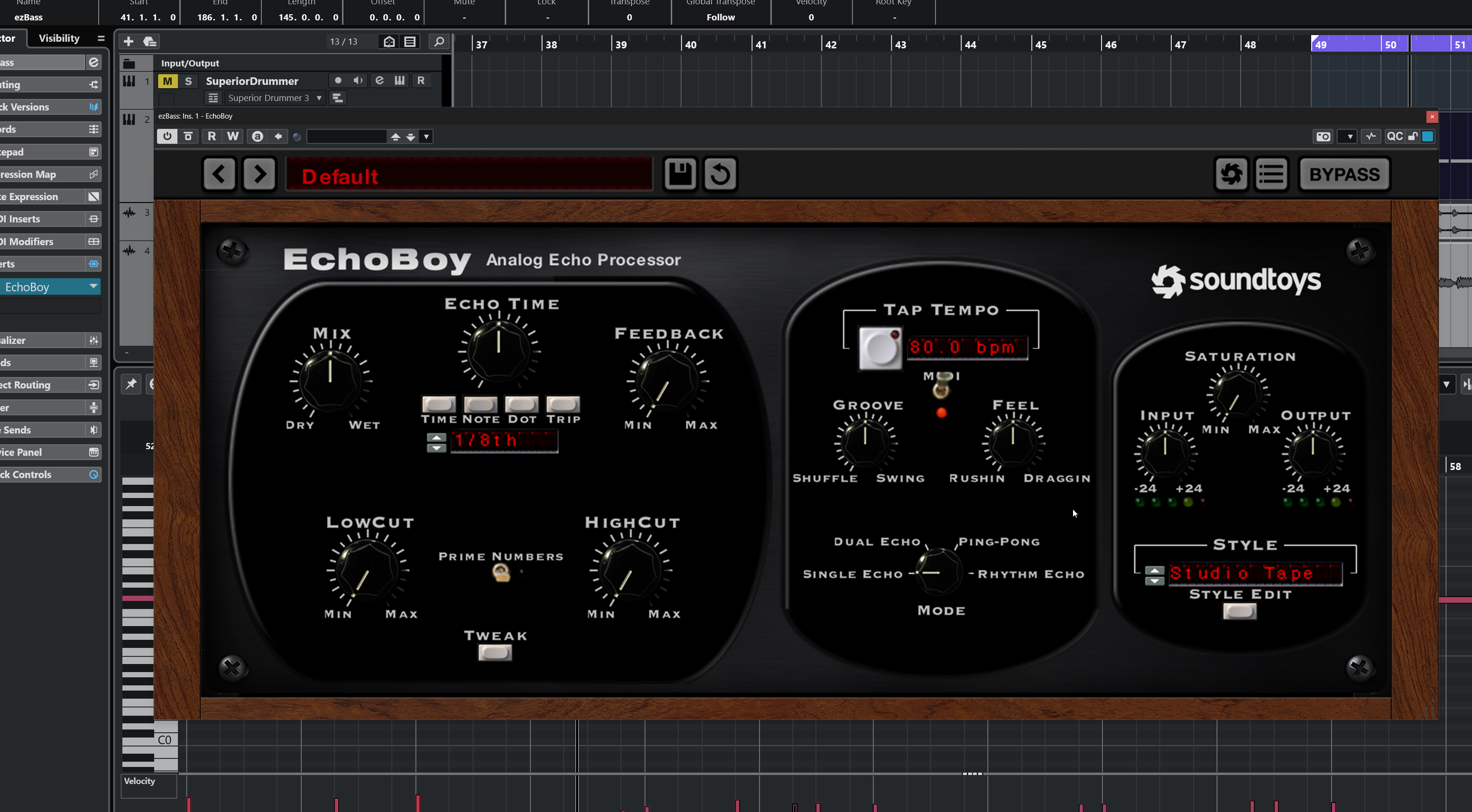Expand the MIDI Inserts inspector section
Screen dimensions: 1472x812
click(x=50, y=219)
